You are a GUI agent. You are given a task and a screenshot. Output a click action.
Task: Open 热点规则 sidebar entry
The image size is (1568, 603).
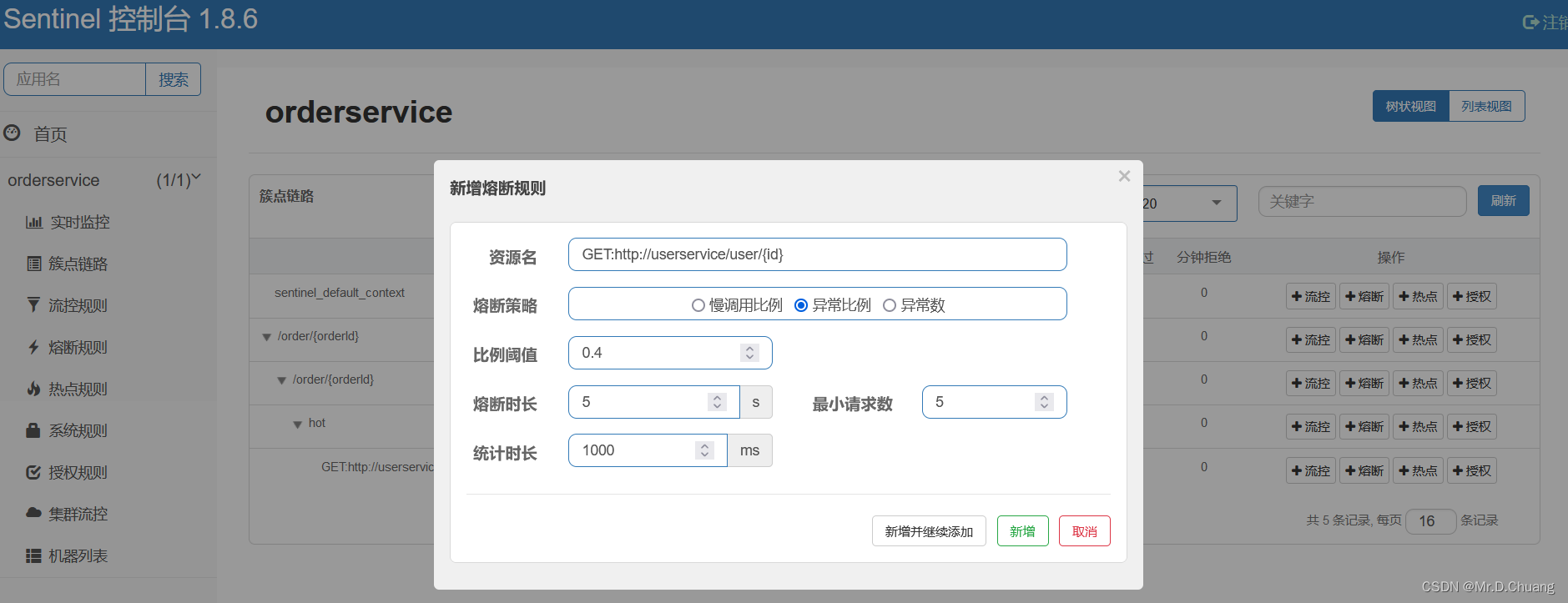point(78,389)
